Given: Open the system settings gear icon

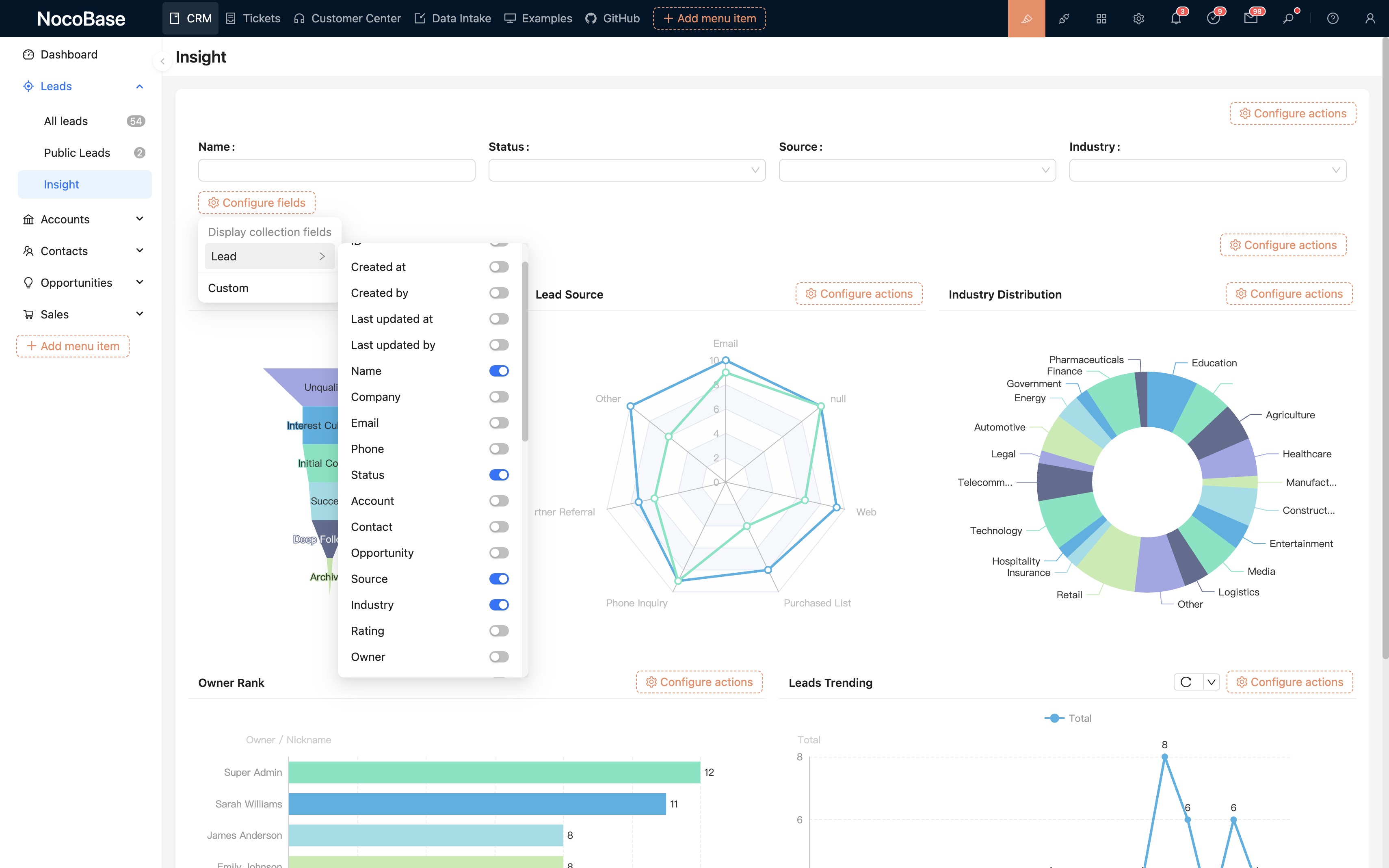Looking at the screenshot, I should coord(1139,18).
